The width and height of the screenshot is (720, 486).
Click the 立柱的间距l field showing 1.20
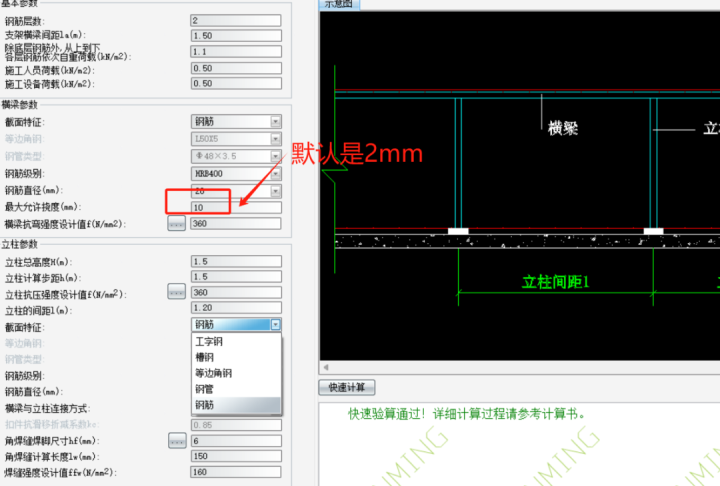(236, 307)
